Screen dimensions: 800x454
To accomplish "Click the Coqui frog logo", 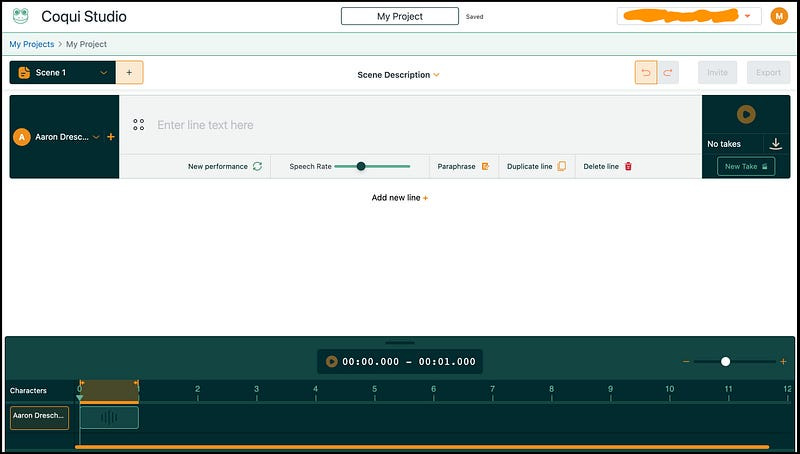I will (x=21, y=16).
